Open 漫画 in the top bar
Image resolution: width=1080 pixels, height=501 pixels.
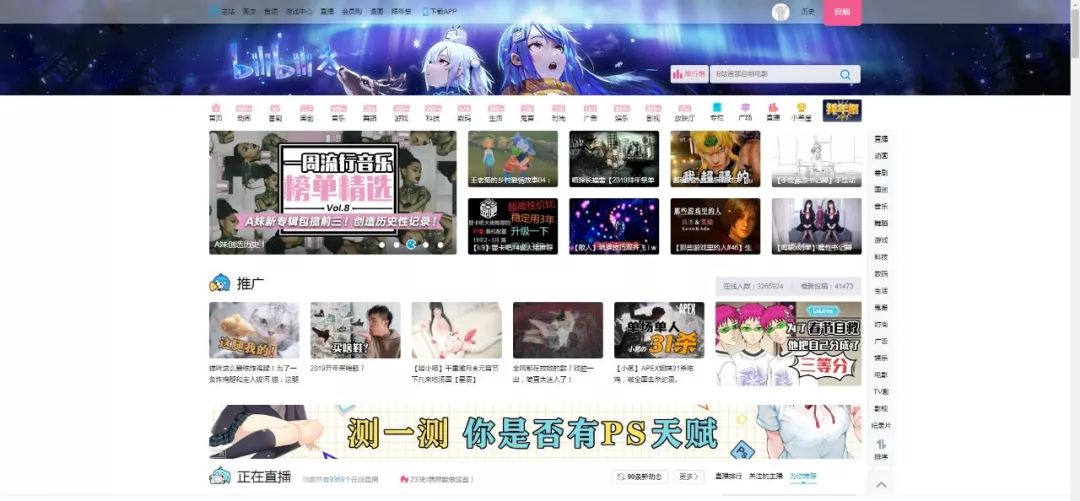click(376, 12)
